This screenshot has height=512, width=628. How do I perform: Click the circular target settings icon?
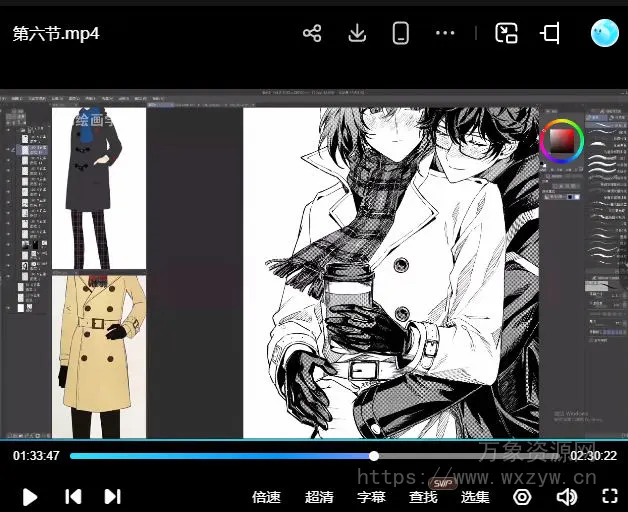click(x=522, y=497)
